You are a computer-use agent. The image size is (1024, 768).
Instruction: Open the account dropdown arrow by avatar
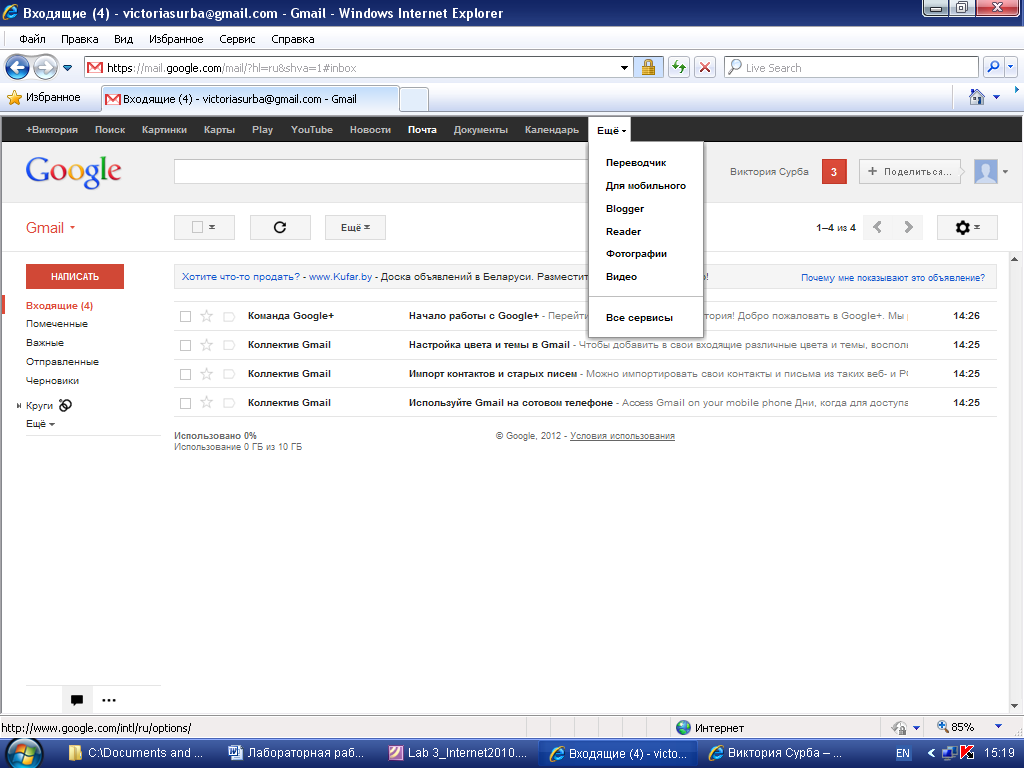pos(1005,172)
